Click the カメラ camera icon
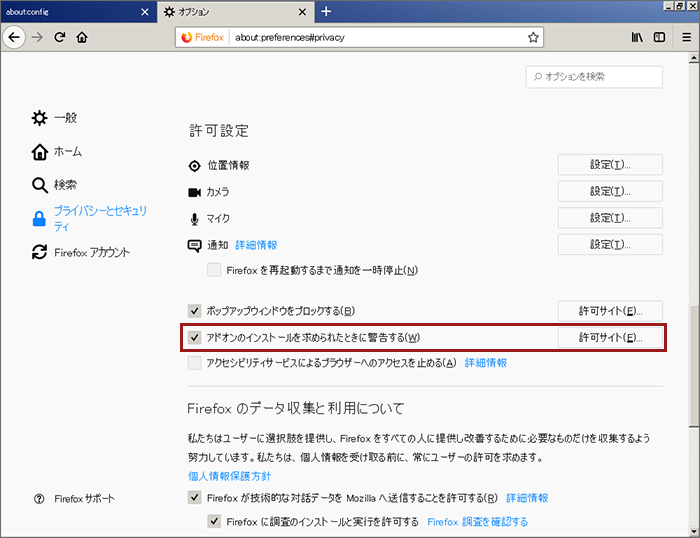This screenshot has height=538, width=700. 194,192
